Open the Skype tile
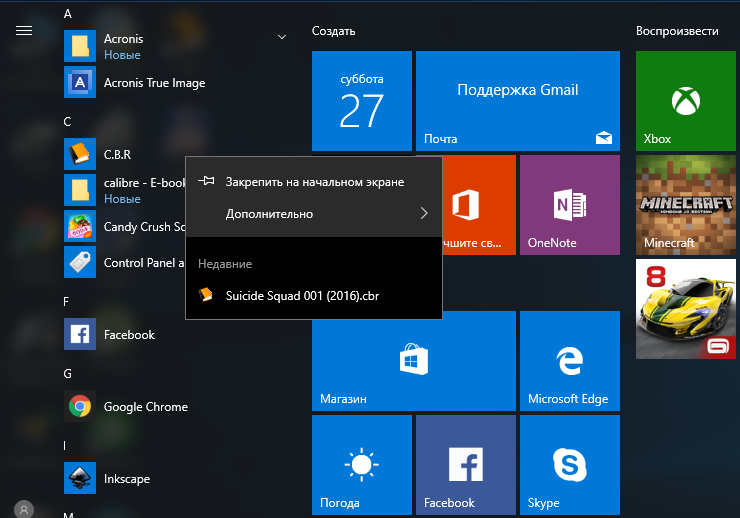This screenshot has height=518, width=740. pyautogui.click(x=570, y=465)
